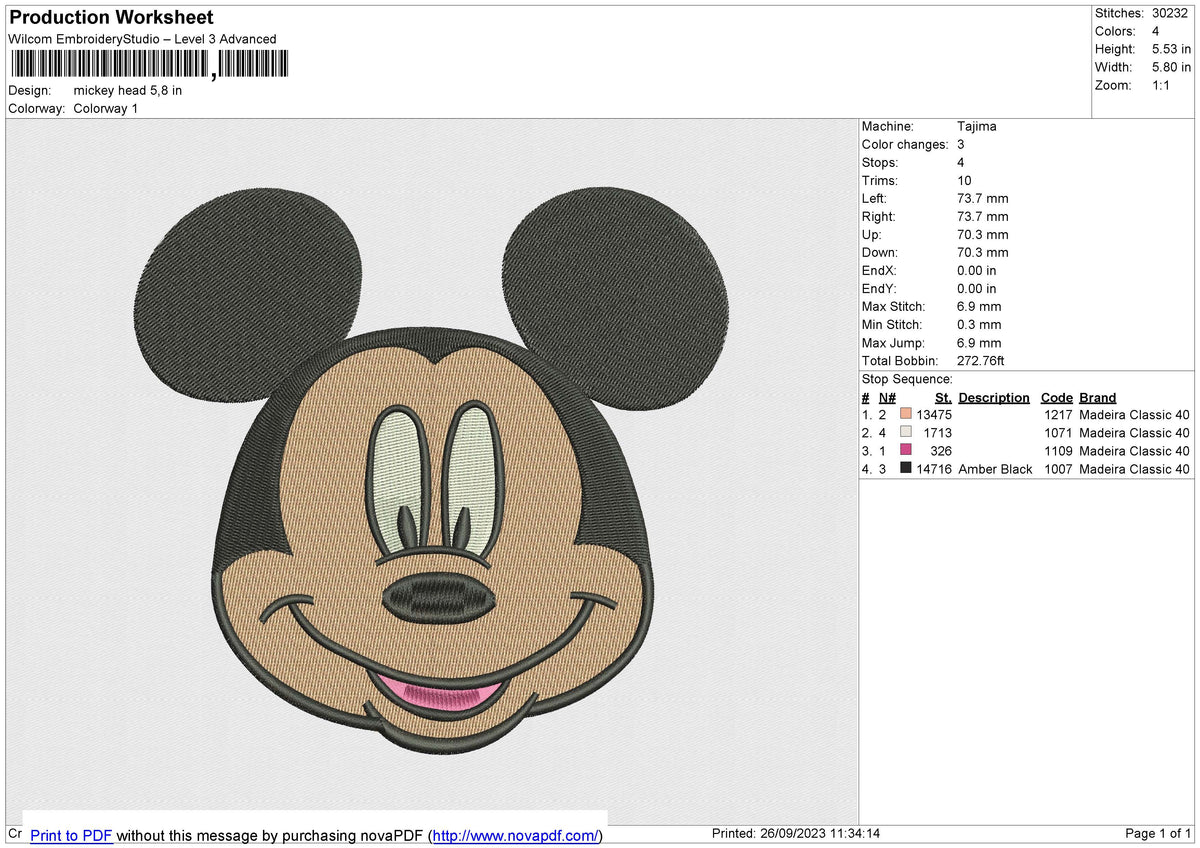Select the Trims value 10
This screenshot has height=848, width=1200.
pos(965,180)
